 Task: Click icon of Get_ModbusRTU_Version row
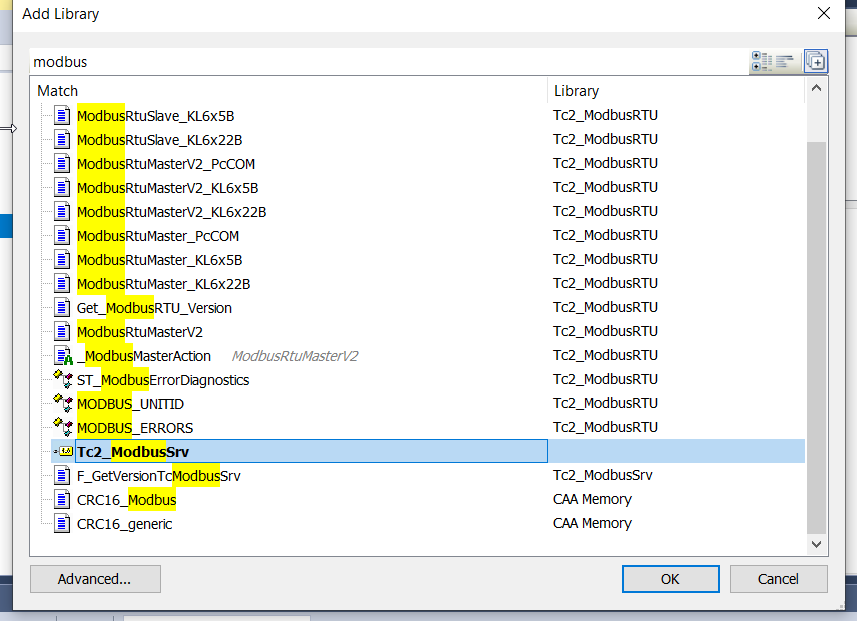click(62, 308)
